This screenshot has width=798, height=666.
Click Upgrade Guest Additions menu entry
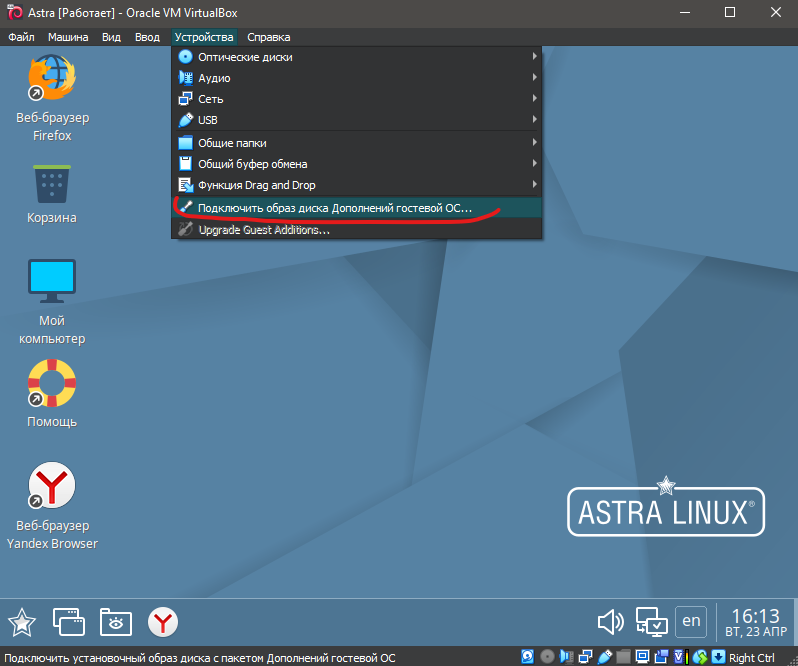[357, 229]
